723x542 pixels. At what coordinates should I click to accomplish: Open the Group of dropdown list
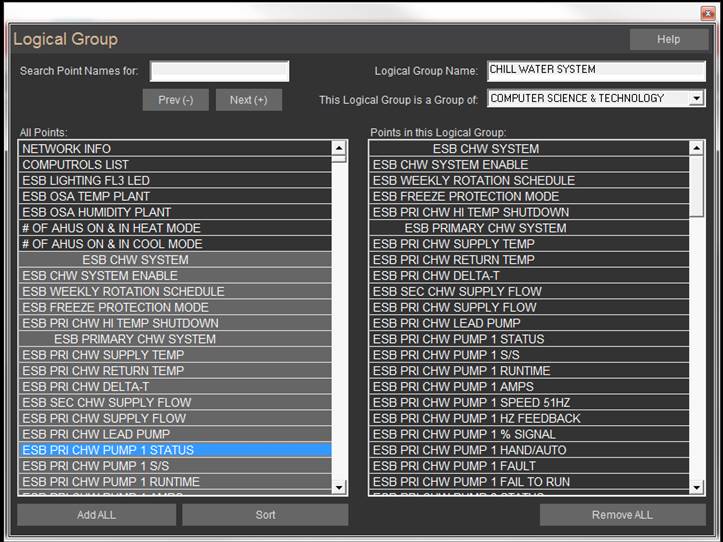tap(696, 99)
